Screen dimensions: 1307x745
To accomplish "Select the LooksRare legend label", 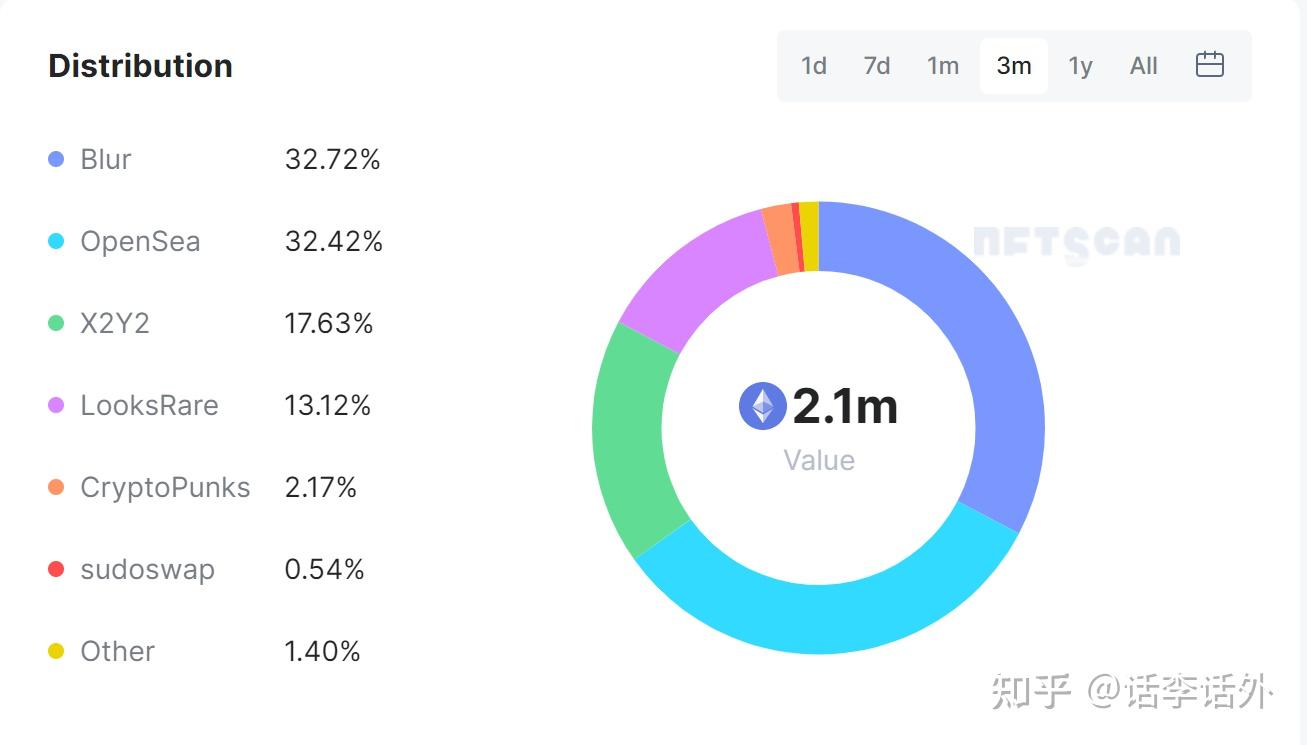I will point(149,405).
